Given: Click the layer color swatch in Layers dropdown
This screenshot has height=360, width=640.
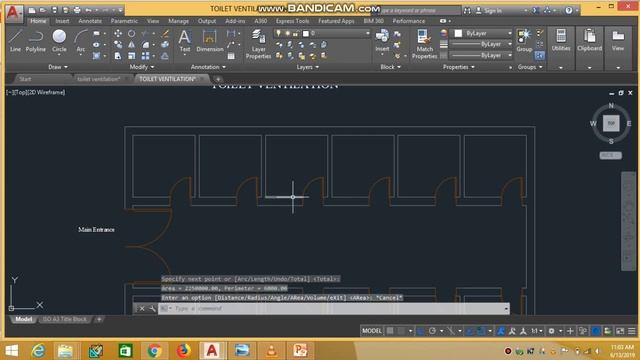Looking at the screenshot, I should pyautogui.click(x=306, y=33).
